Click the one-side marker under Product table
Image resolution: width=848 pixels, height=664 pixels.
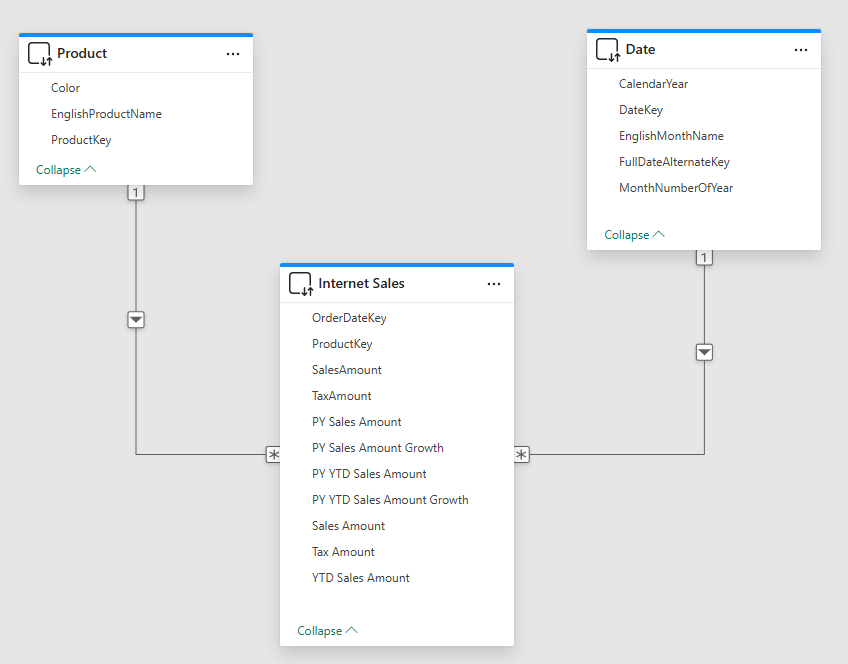(137, 193)
